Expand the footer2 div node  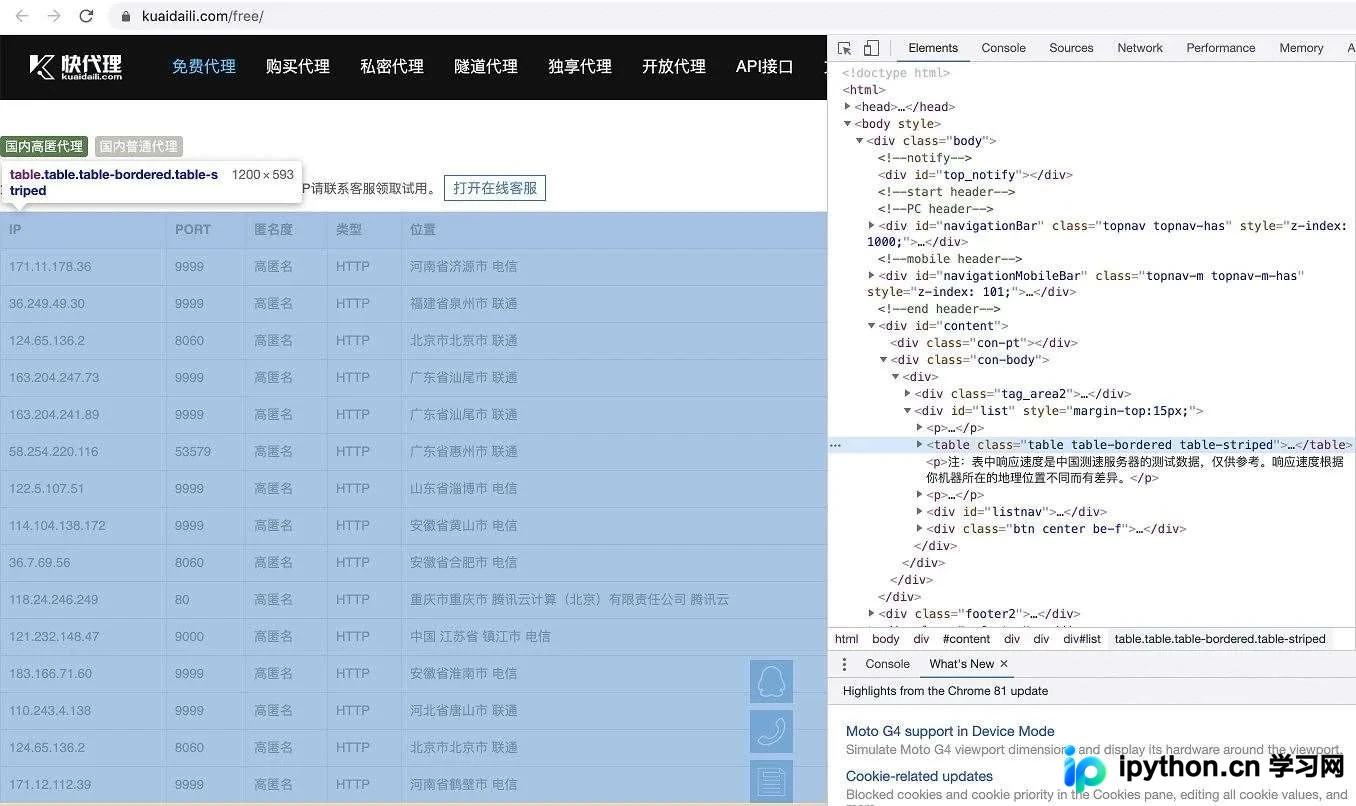pos(872,614)
